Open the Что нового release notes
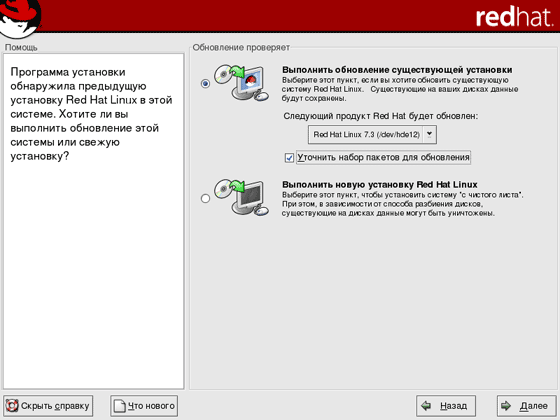This screenshot has width=560, height=420. (144, 406)
